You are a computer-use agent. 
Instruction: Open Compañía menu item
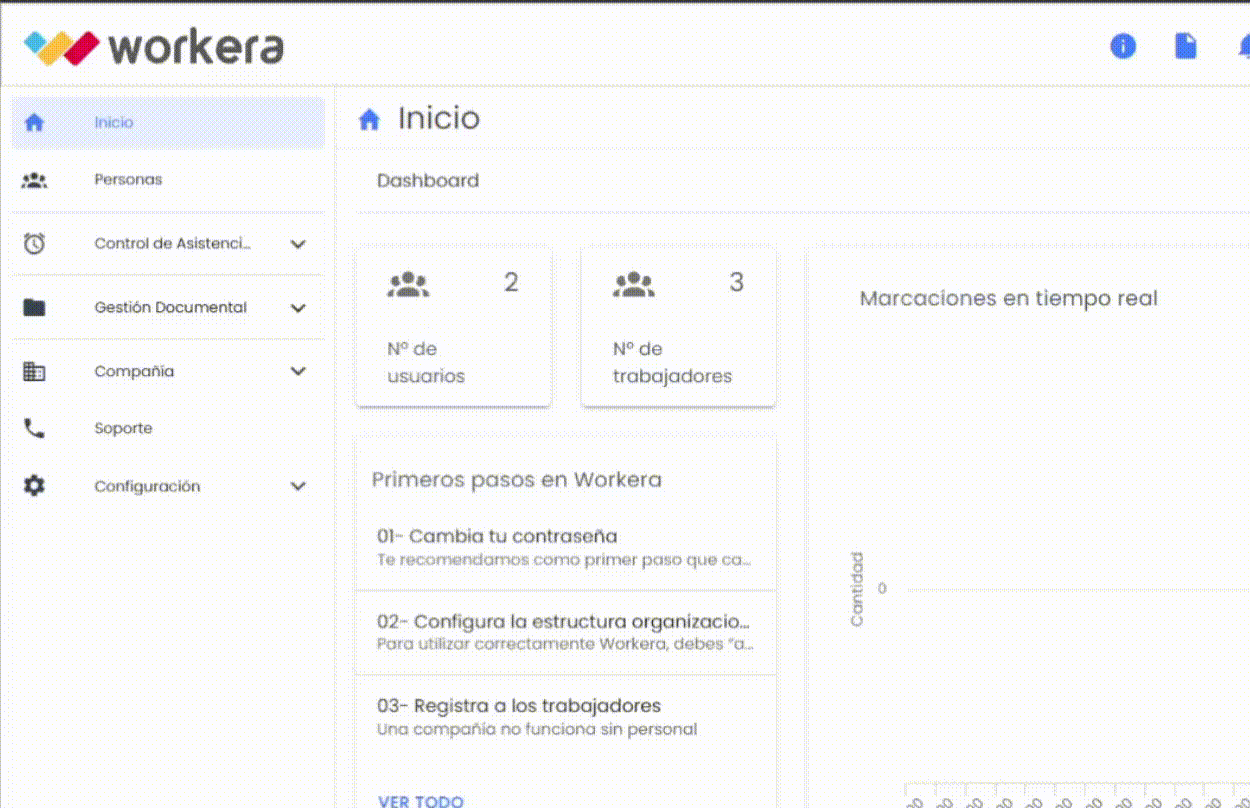[168, 371]
